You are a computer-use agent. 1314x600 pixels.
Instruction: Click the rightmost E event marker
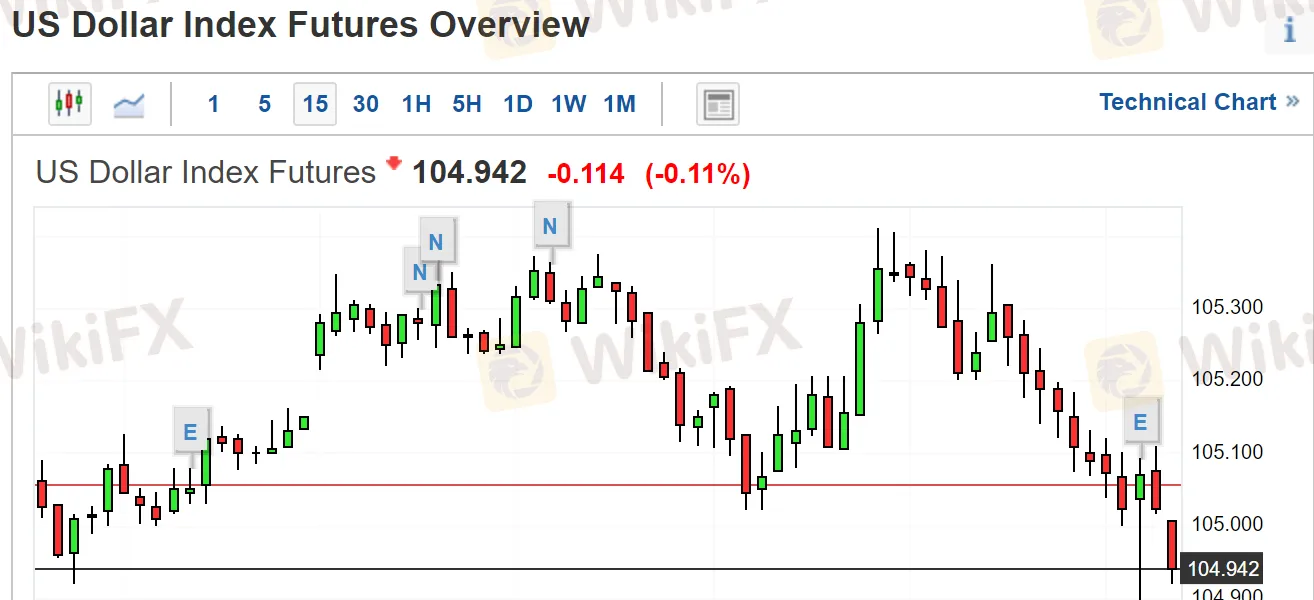click(x=1140, y=422)
